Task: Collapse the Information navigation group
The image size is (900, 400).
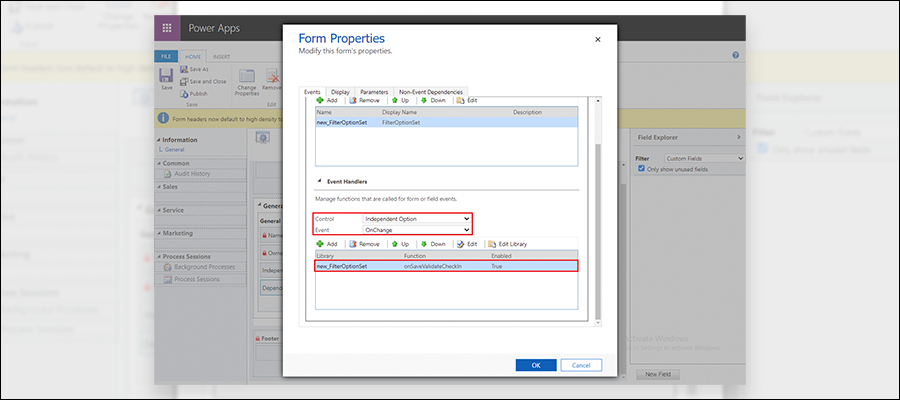Action: 159,139
